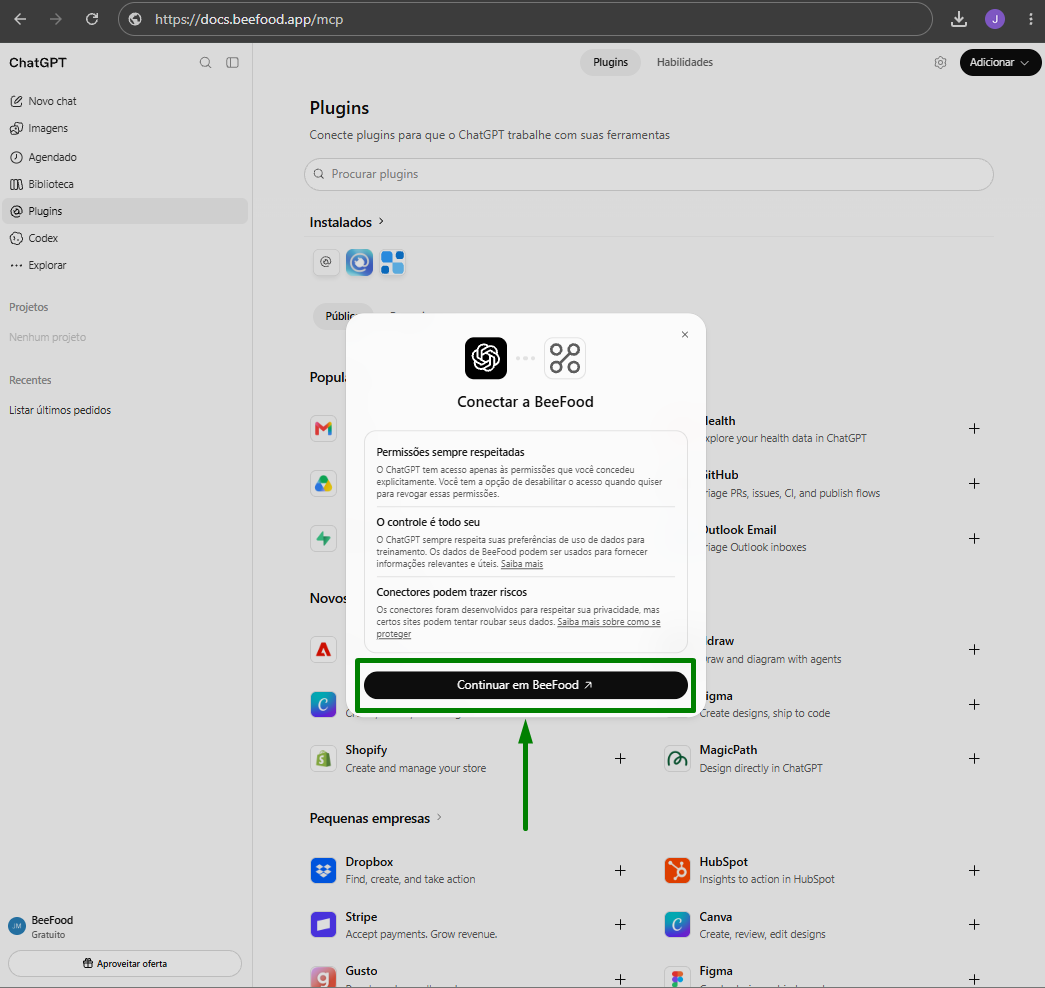Add the MagicPath plugin with its plus
This screenshot has width=1045, height=988.
(x=974, y=759)
